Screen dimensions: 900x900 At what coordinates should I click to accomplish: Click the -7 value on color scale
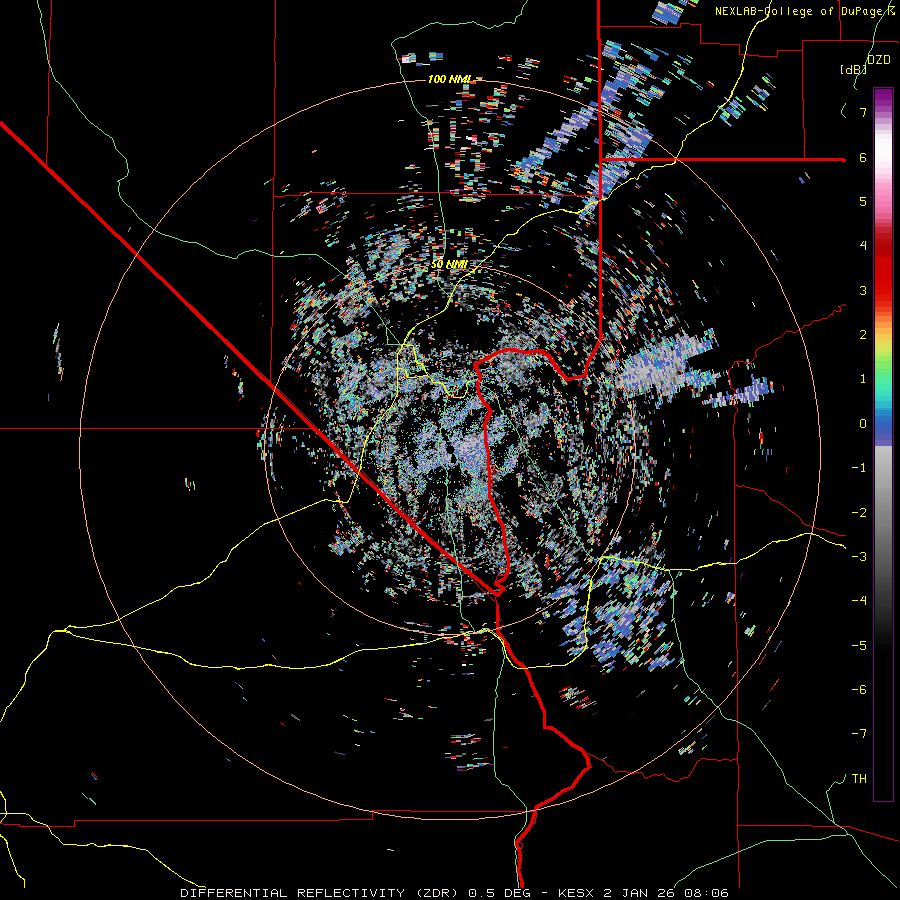coord(859,734)
